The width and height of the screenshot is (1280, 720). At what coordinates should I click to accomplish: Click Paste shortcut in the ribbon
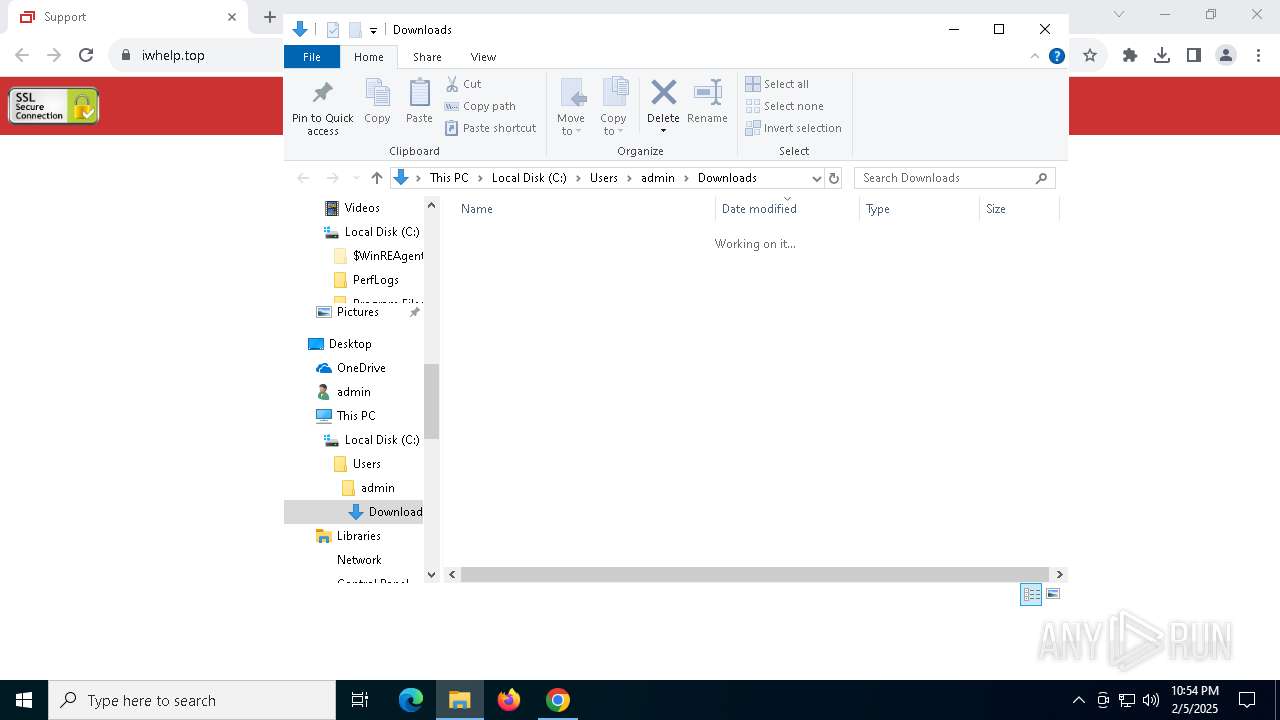point(490,128)
